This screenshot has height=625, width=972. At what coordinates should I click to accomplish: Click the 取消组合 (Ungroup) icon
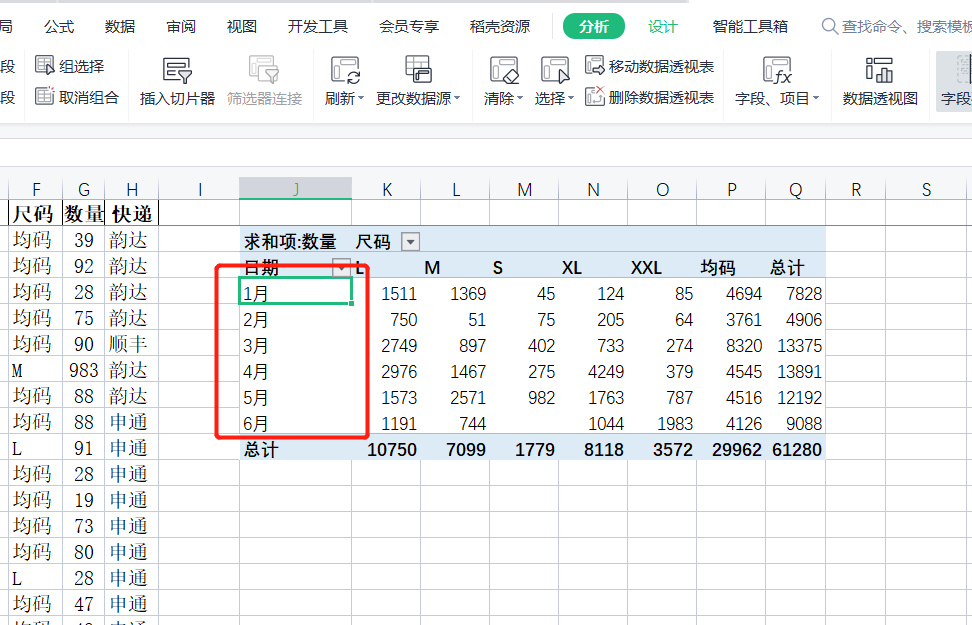45,97
